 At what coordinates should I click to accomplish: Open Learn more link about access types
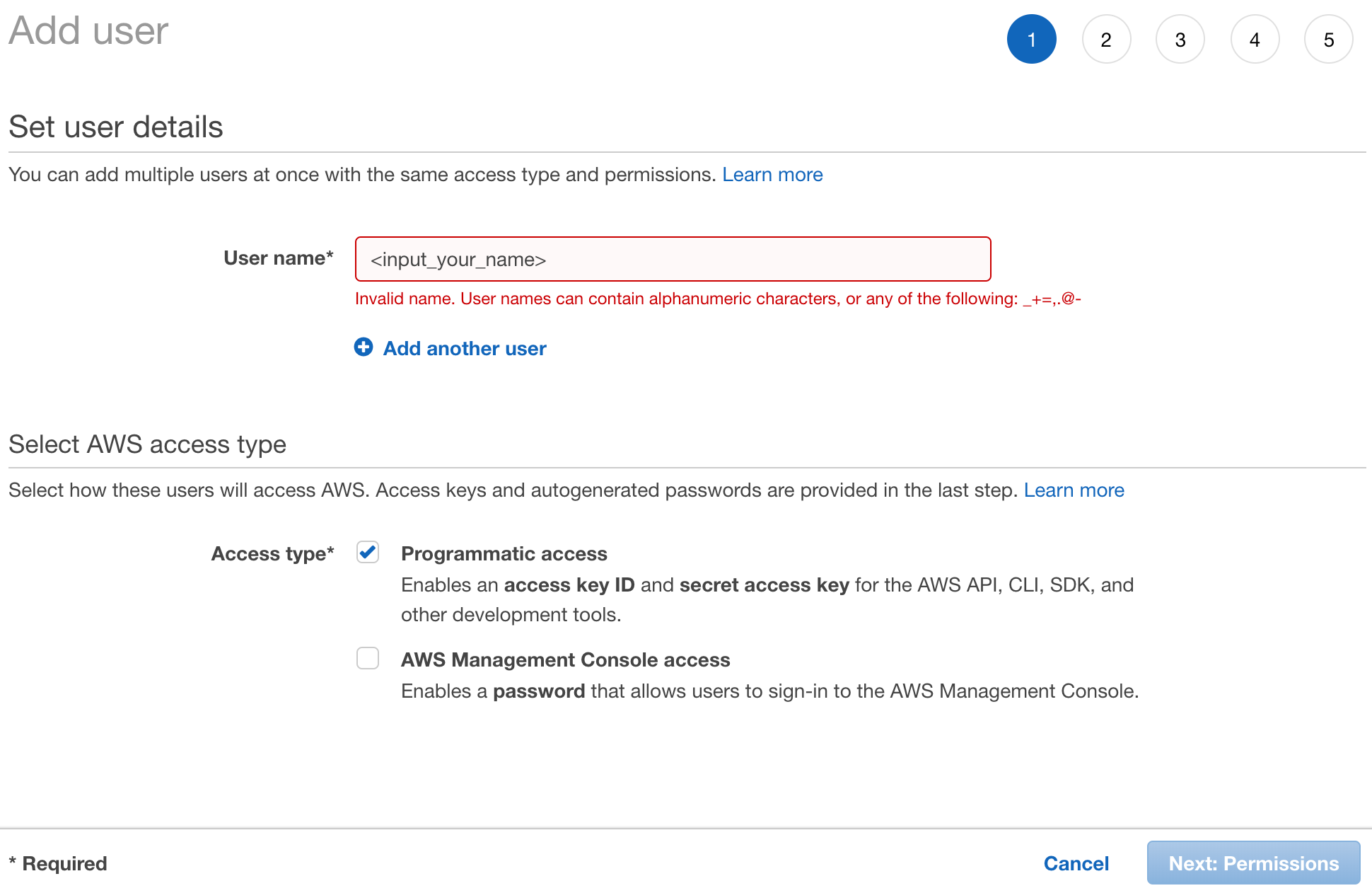click(x=1074, y=490)
